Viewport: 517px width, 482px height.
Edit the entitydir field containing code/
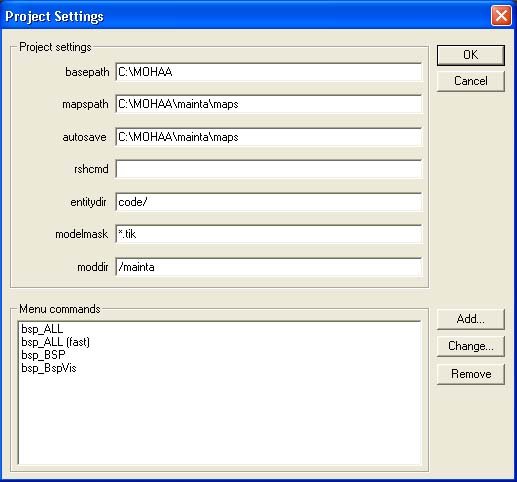[269, 202]
